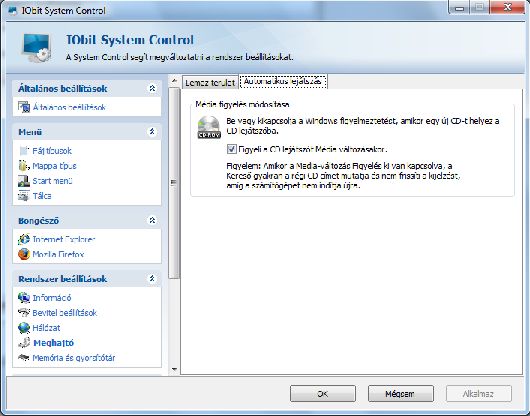Click the Mozilla Firefox icon
The image size is (530, 416).
point(24,254)
